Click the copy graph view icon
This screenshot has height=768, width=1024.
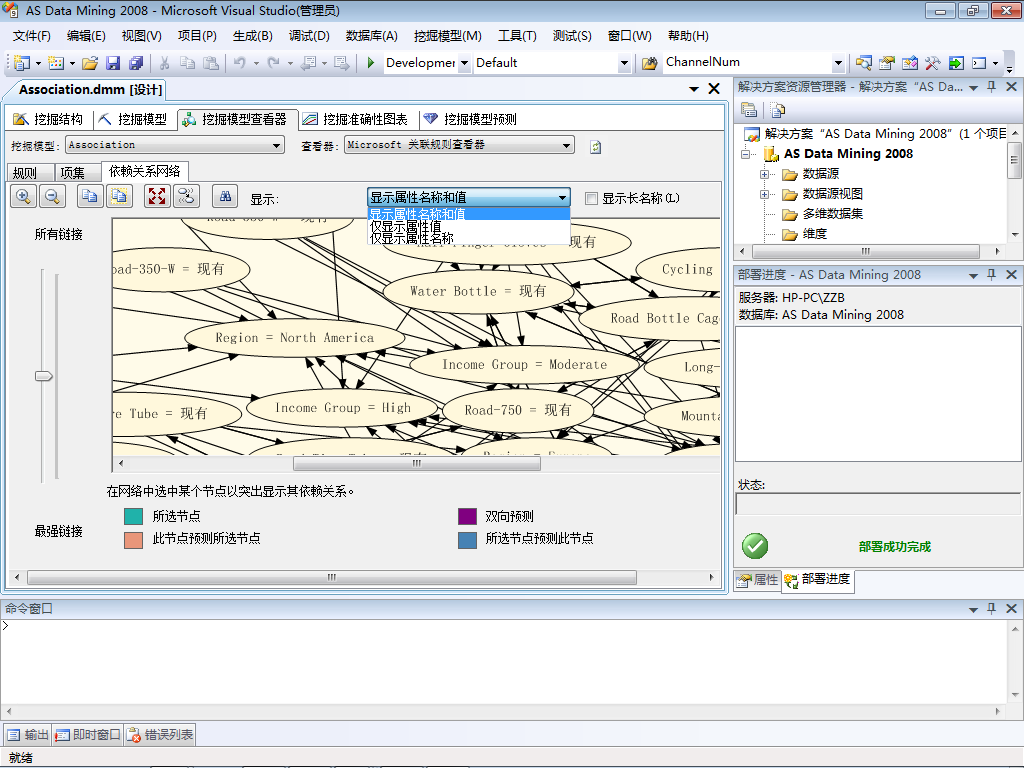coord(89,197)
